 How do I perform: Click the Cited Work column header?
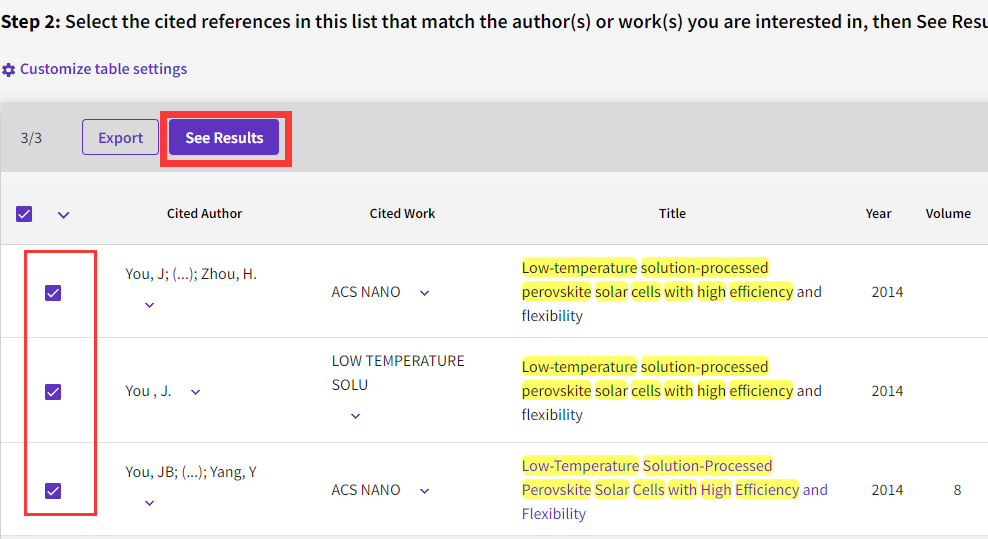402,213
